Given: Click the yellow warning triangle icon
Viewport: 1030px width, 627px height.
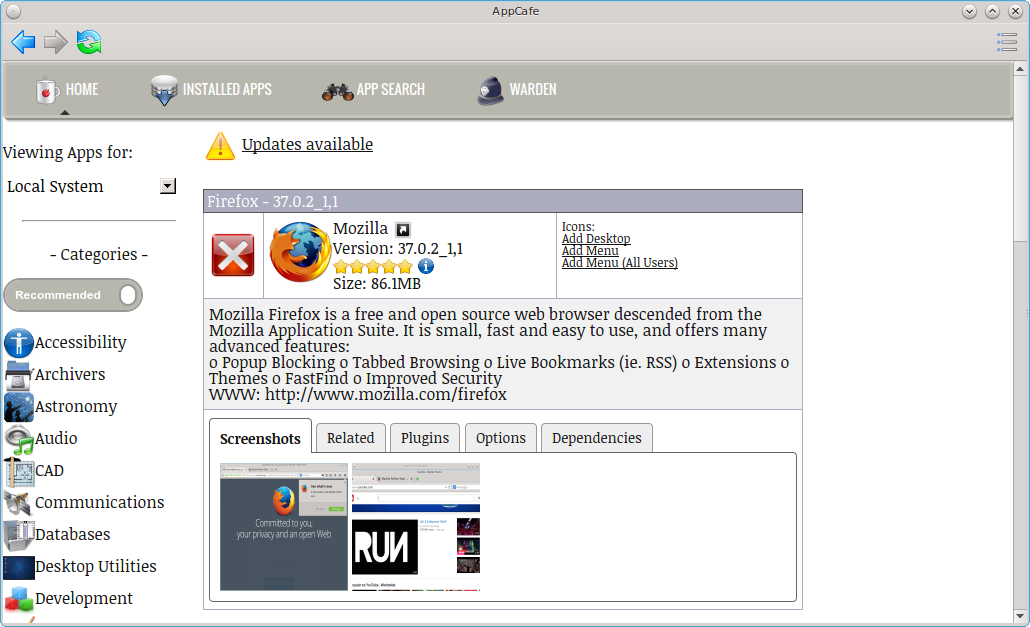Looking at the screenshot, I should [x=220, y=146].
